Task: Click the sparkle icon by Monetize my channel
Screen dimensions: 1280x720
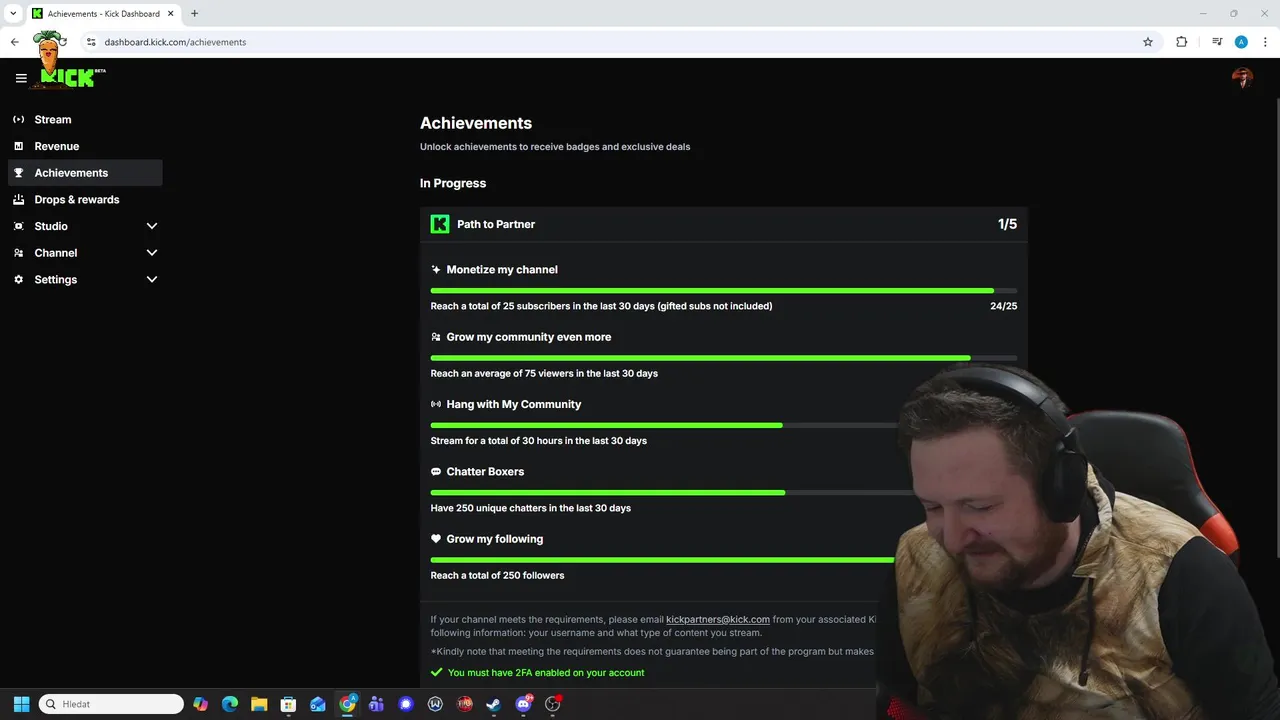Action: coord(436,269)
